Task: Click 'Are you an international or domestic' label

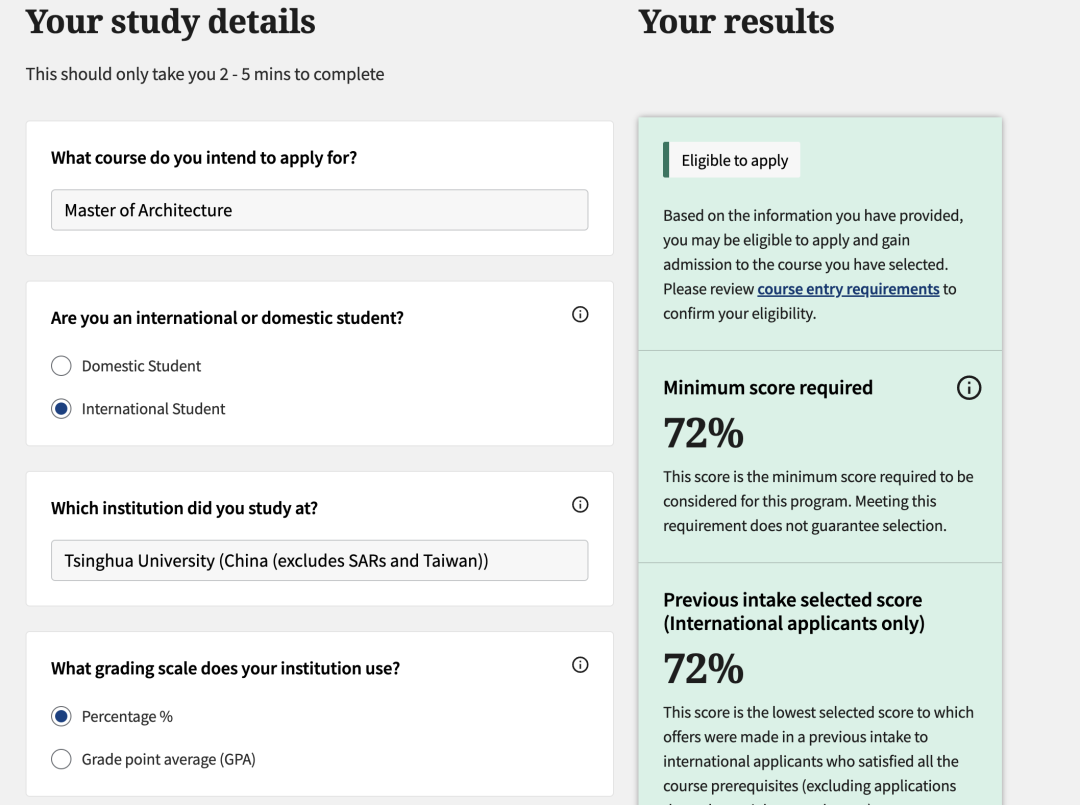Action: click(x=227, y=318)
